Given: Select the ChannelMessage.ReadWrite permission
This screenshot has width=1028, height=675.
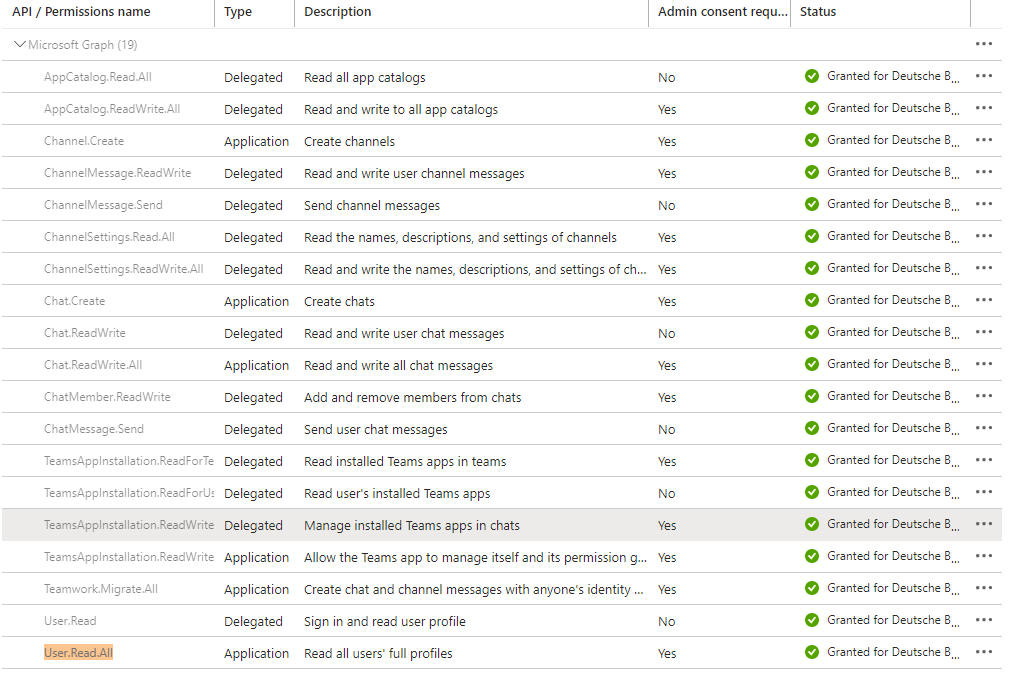Looking at the screenshot, I should pyautogui.click(x=117, y=173).
